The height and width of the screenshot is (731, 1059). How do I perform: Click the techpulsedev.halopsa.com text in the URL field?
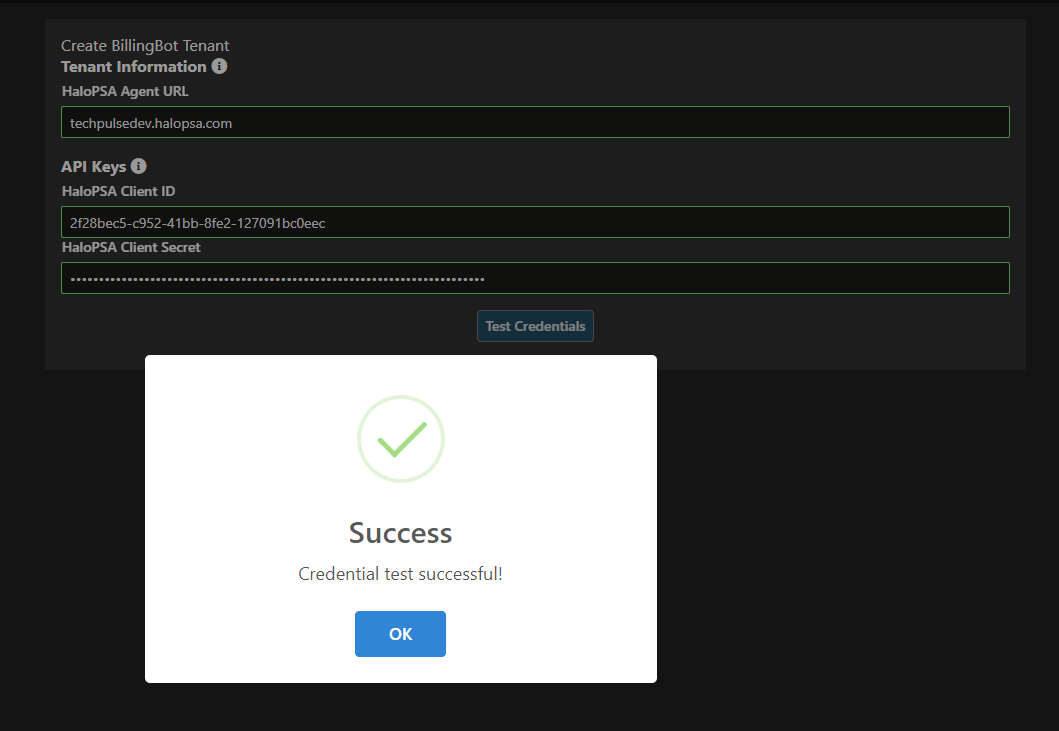pos(151,124)
